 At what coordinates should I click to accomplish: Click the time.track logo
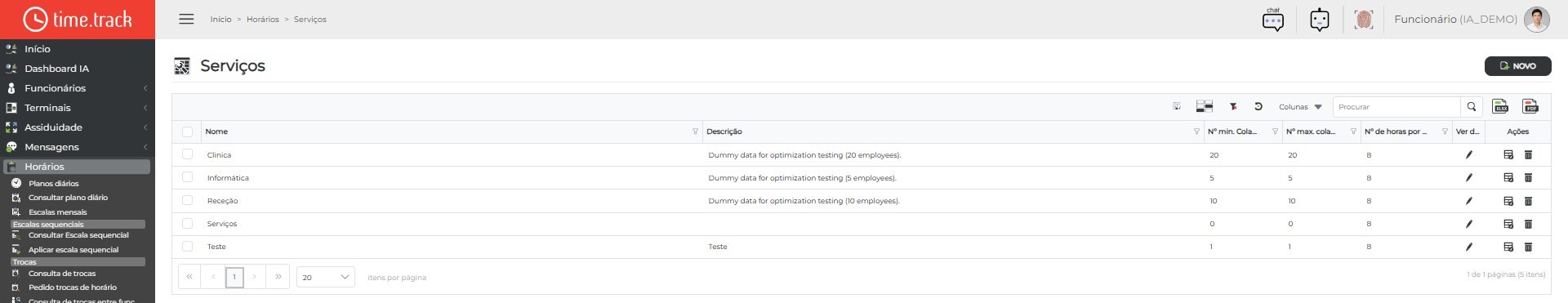(78, 19)
